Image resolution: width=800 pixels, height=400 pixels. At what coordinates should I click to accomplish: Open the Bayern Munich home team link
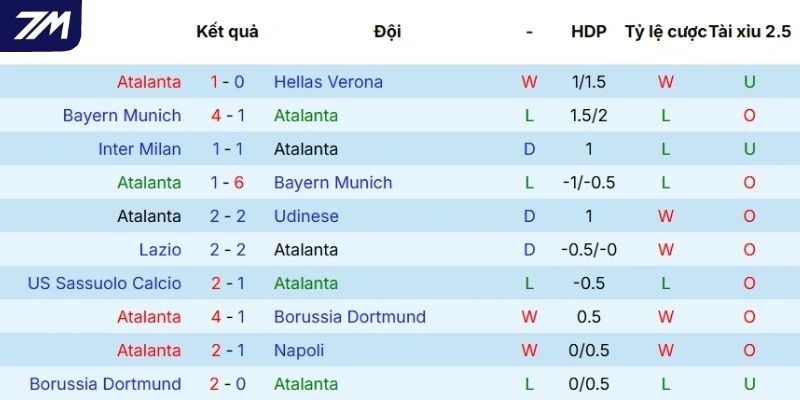tap(122, 116)
